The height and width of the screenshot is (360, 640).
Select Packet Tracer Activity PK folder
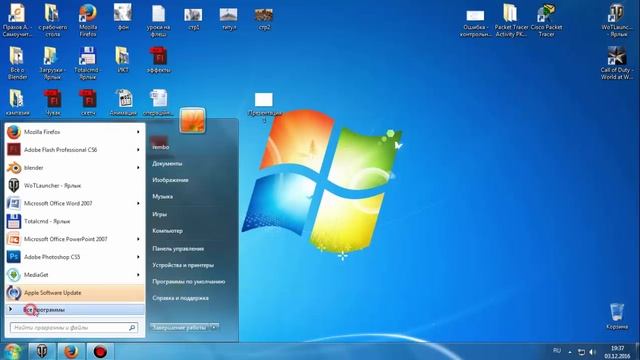tap(511, 20)
